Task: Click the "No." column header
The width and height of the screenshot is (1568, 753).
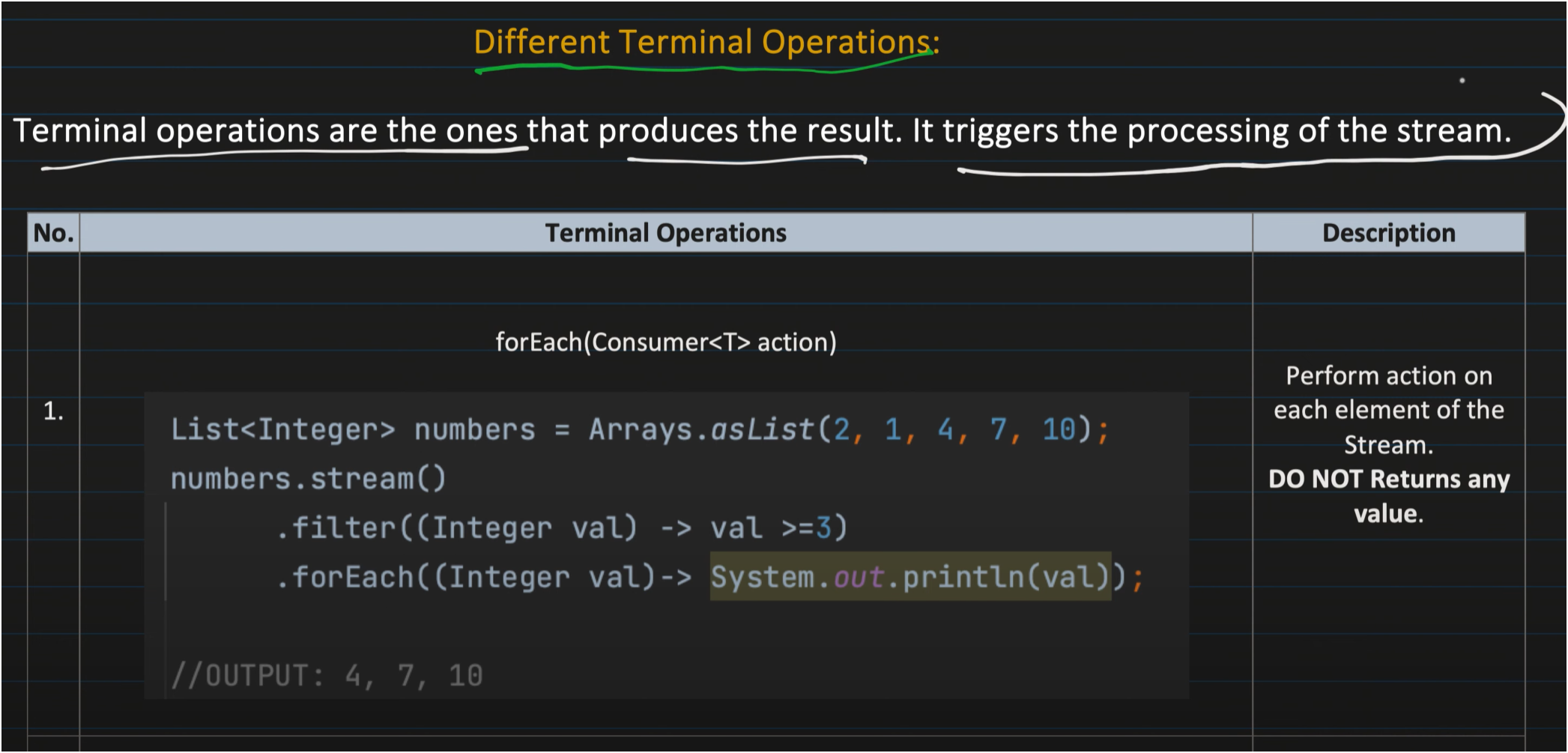Action: [53, 233]
